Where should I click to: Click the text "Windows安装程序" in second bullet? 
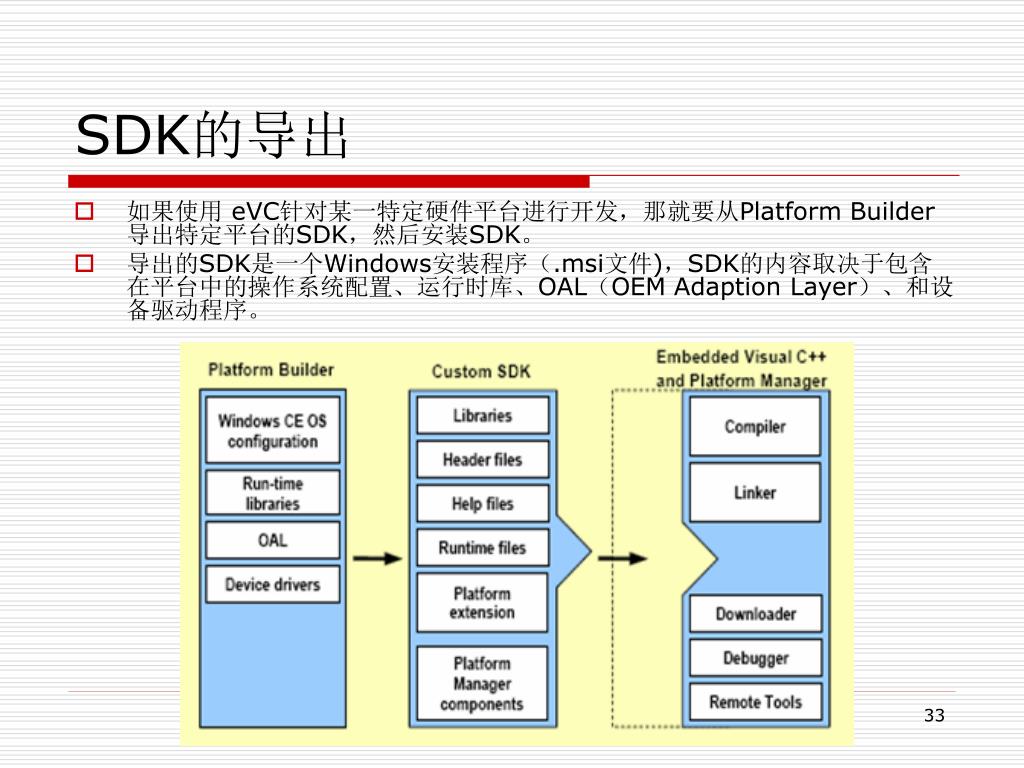(425, 264)
